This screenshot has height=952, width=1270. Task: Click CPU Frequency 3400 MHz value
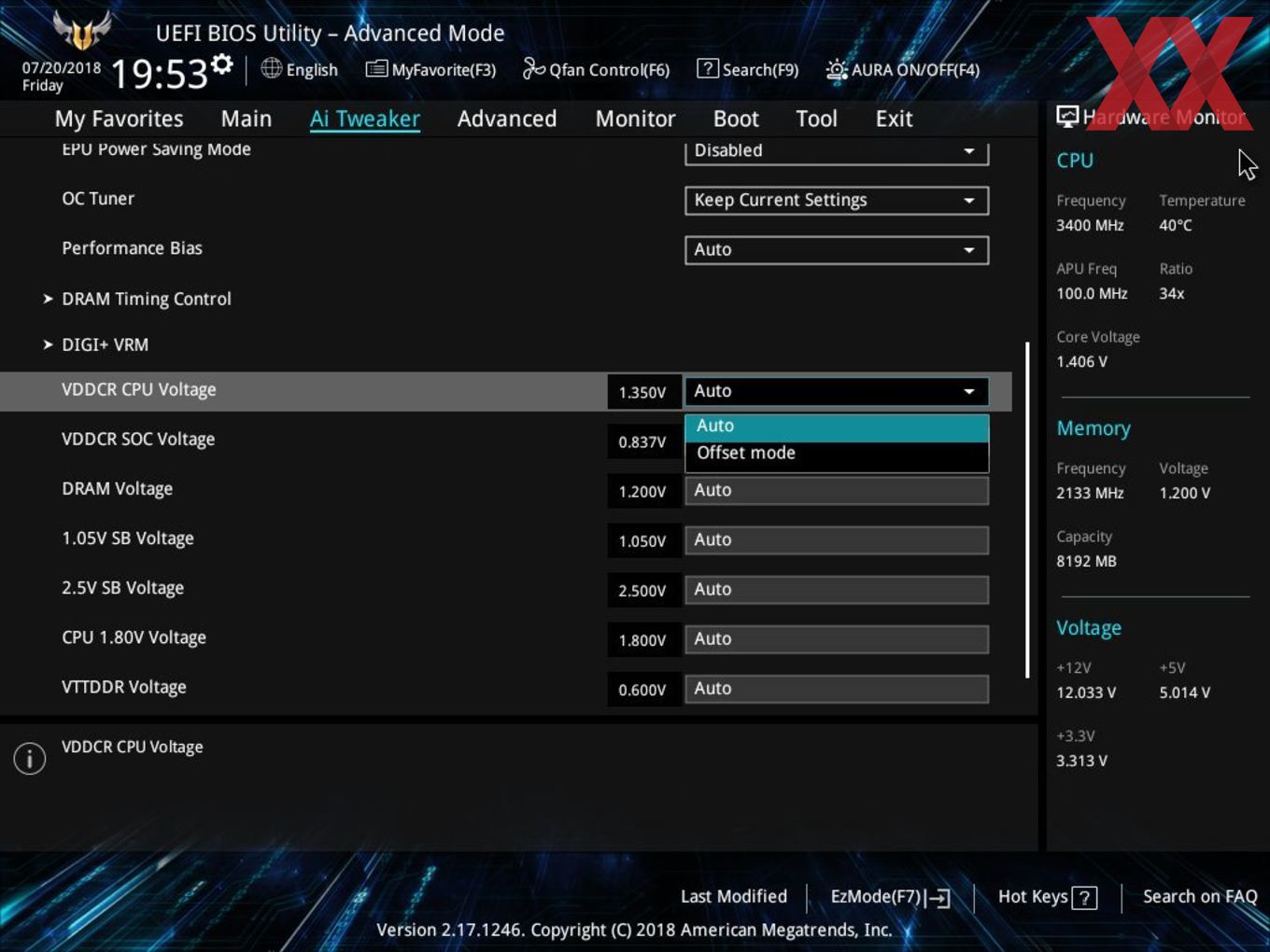pos(1090,225)
